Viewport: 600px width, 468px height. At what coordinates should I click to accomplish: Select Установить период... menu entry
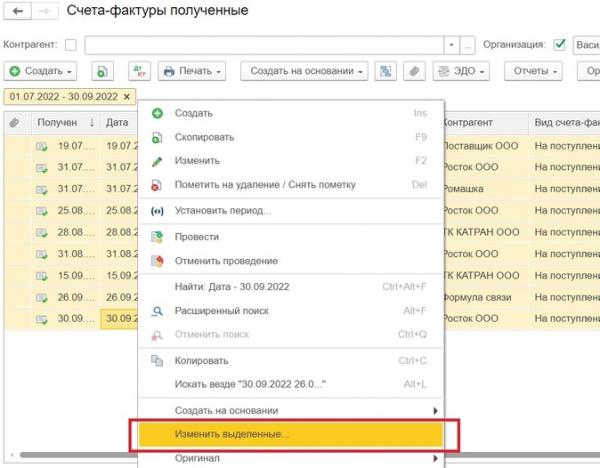click(x=291, y=211)
